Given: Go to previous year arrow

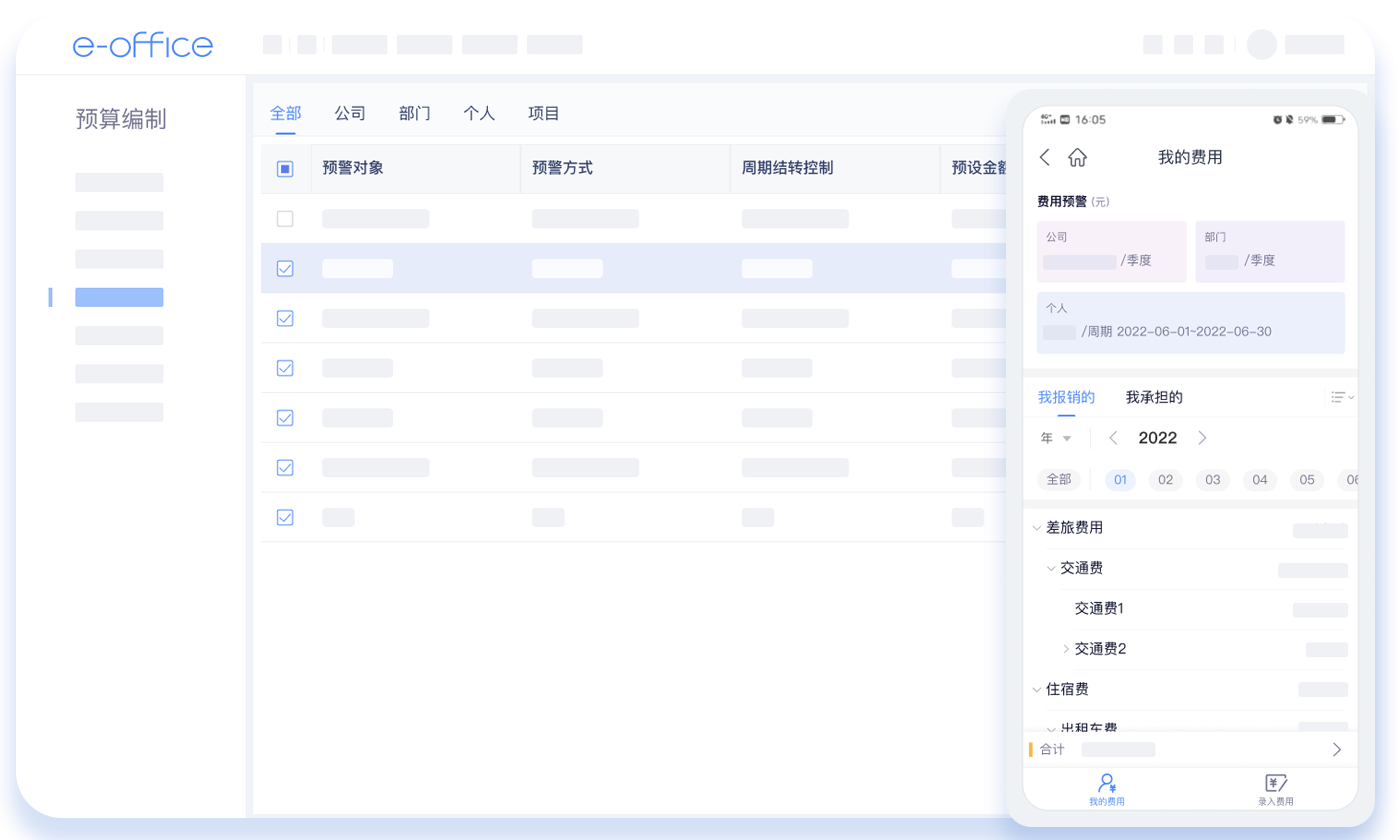Looking at the screenshot, I should point(1113,438).
